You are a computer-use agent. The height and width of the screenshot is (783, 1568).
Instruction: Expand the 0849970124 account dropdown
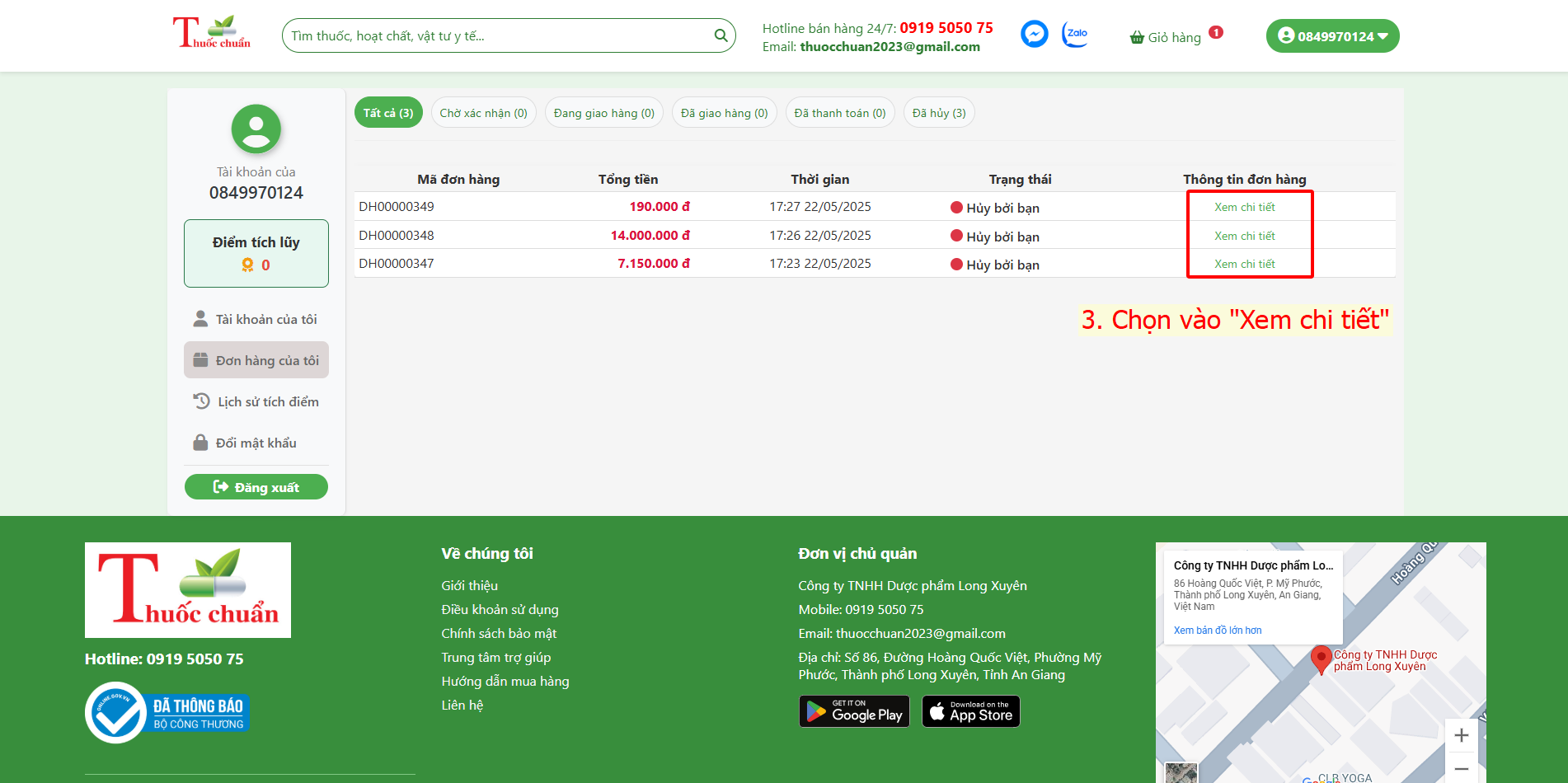pyautogui.click(x=1332, y=36)
